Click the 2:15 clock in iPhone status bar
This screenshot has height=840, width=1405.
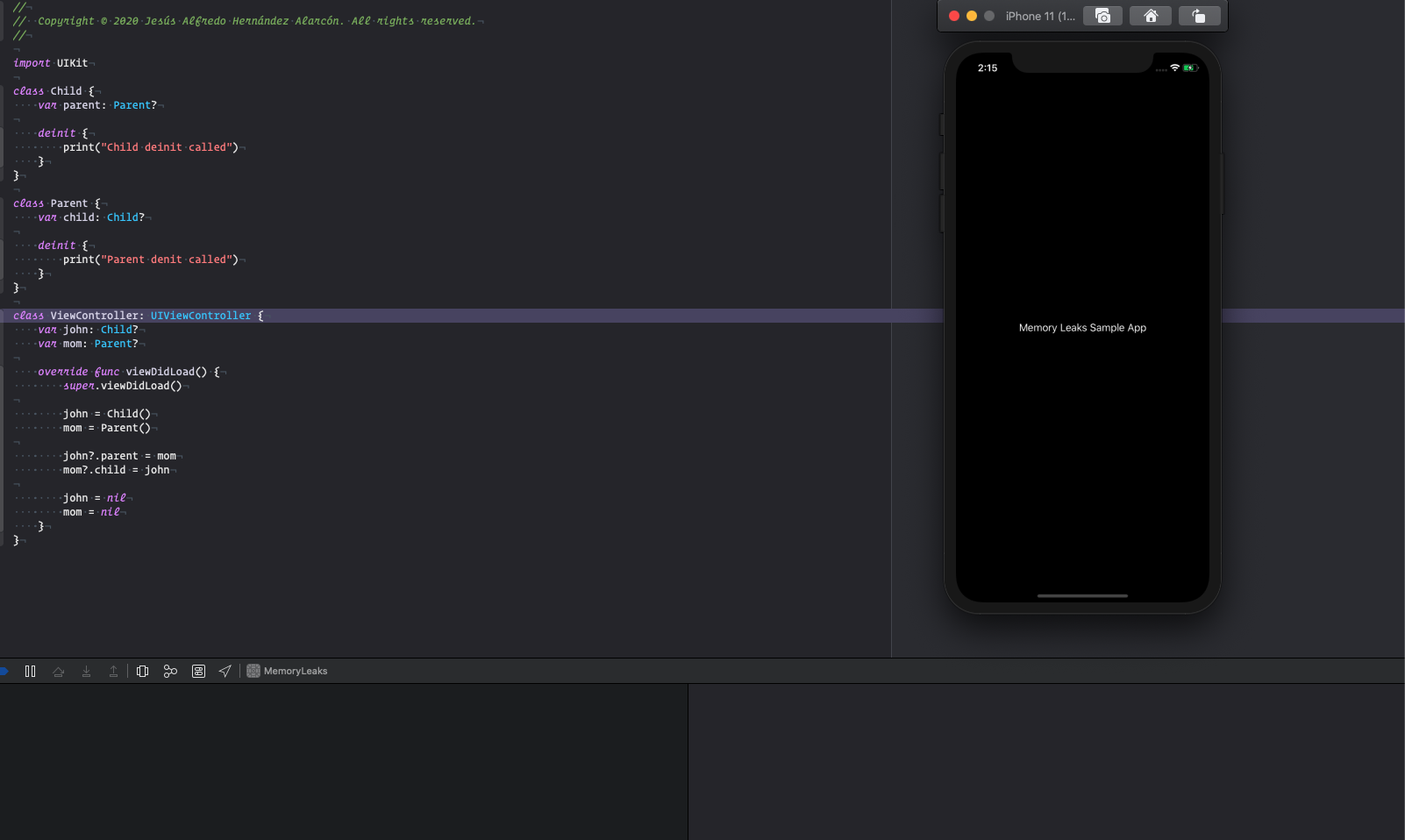988,68
